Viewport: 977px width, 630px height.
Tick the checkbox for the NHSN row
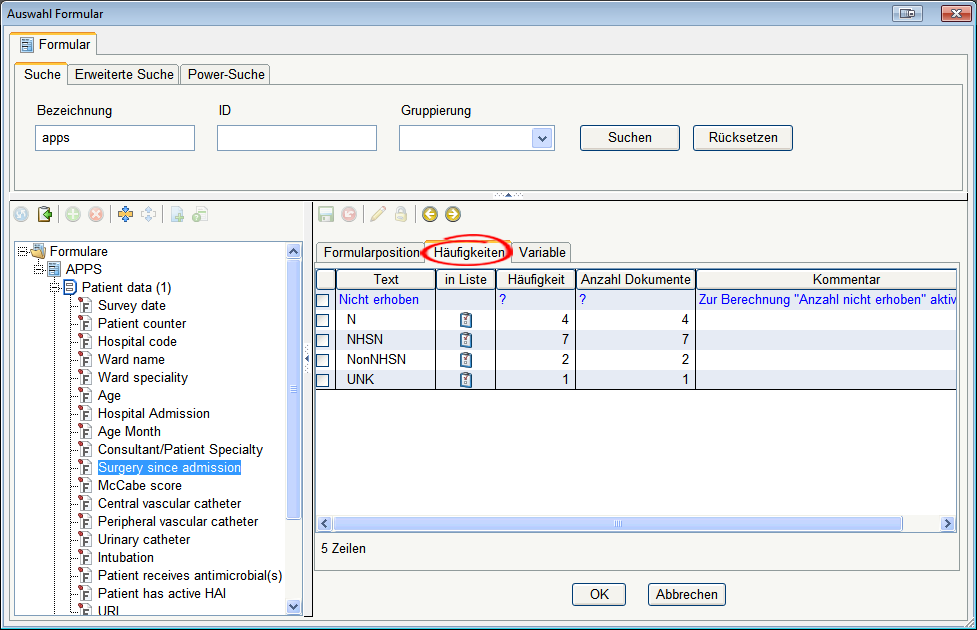tap(323, 340)
